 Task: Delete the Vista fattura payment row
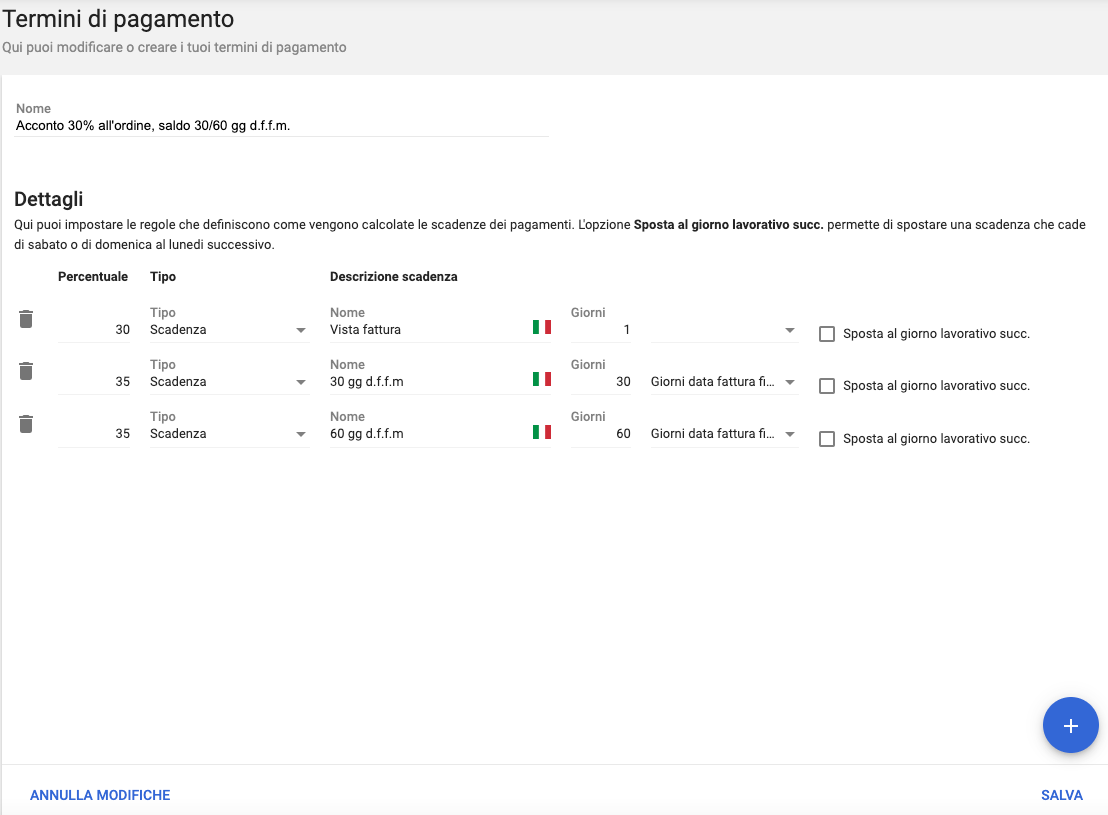26,320
